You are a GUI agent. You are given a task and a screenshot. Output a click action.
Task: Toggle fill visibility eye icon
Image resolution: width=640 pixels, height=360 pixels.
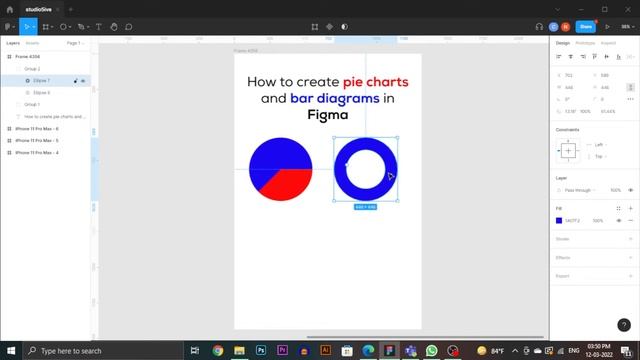(x=619, y=221)
